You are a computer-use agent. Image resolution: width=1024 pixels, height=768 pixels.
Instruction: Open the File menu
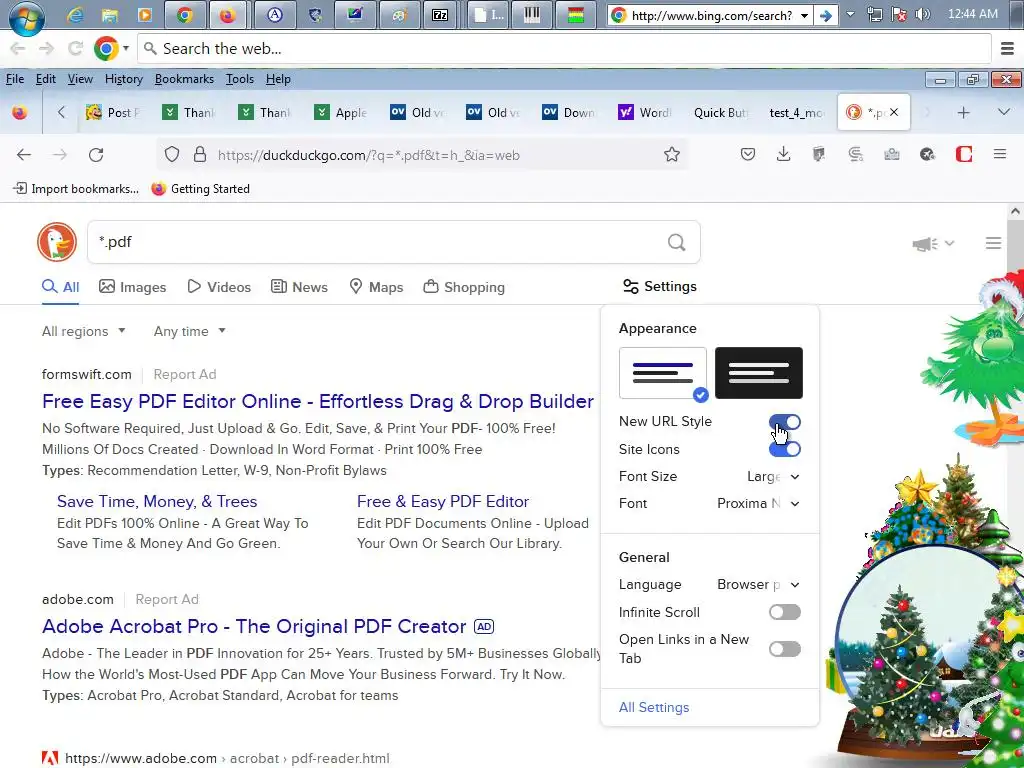14,79
